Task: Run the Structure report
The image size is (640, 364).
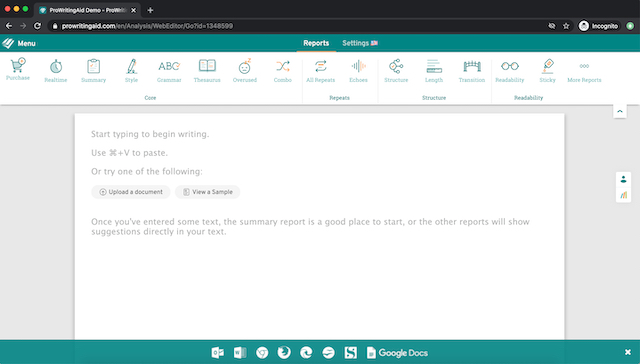Action: pyautogui.click(x=396, y=71)
